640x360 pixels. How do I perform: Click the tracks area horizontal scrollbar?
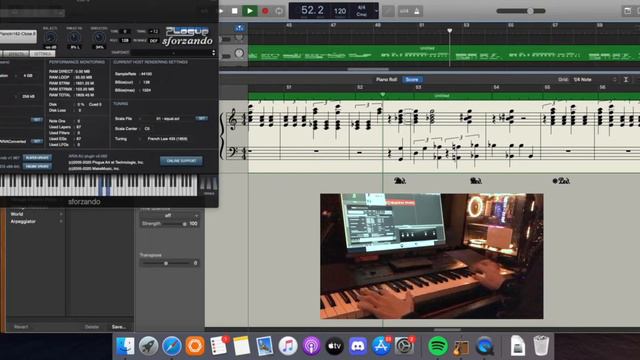click(x=368, y=69)
